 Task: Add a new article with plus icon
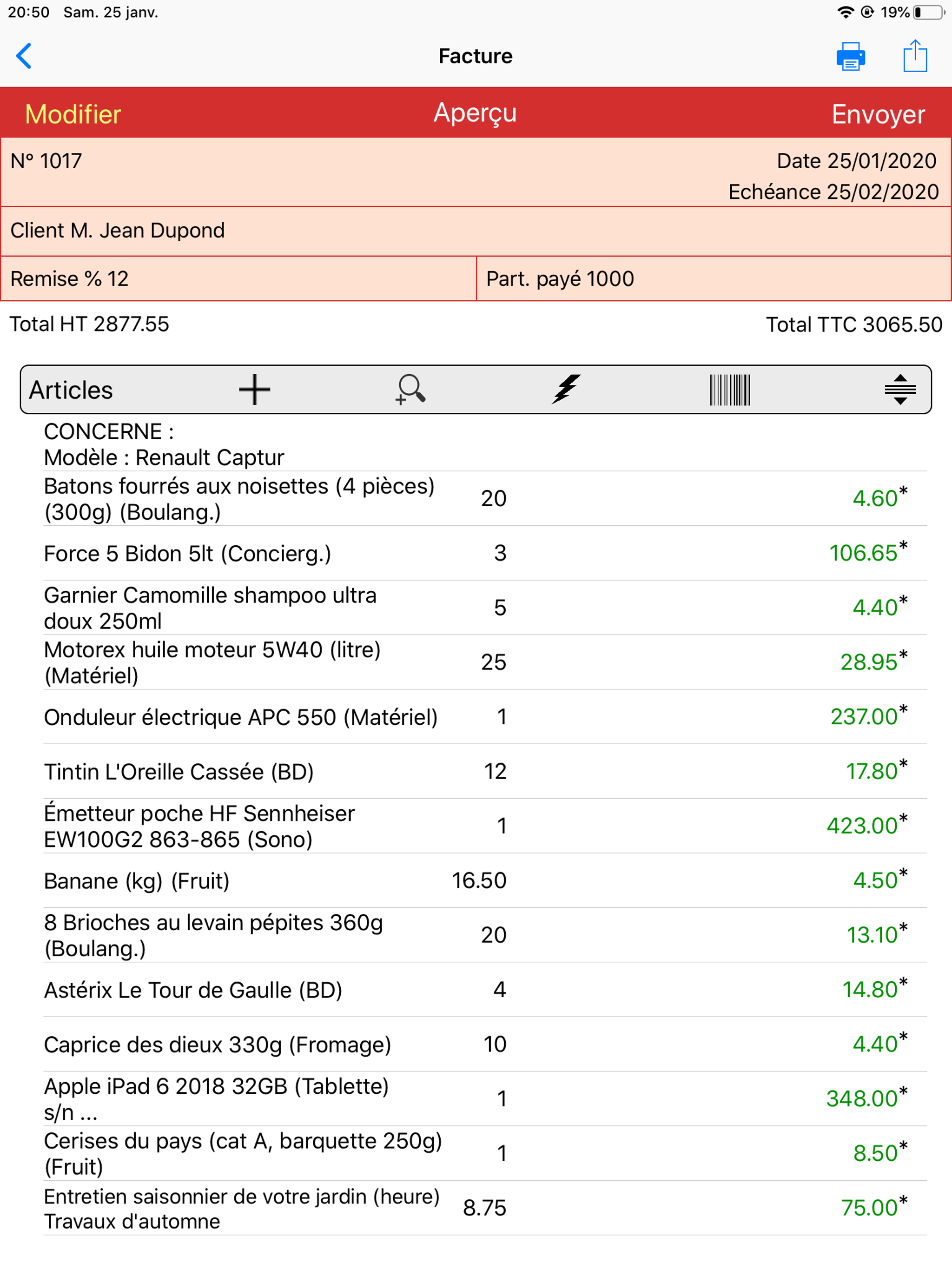(x=254, y=390)
